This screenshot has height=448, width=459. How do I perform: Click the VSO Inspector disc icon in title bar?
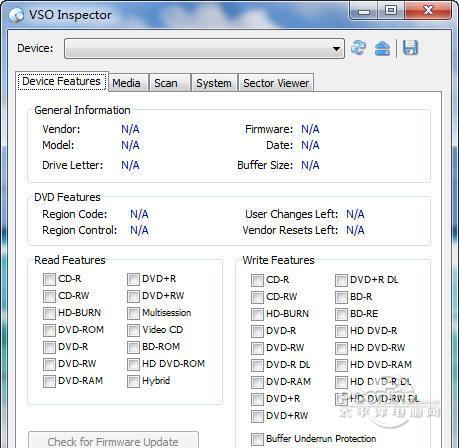[16, 15]
